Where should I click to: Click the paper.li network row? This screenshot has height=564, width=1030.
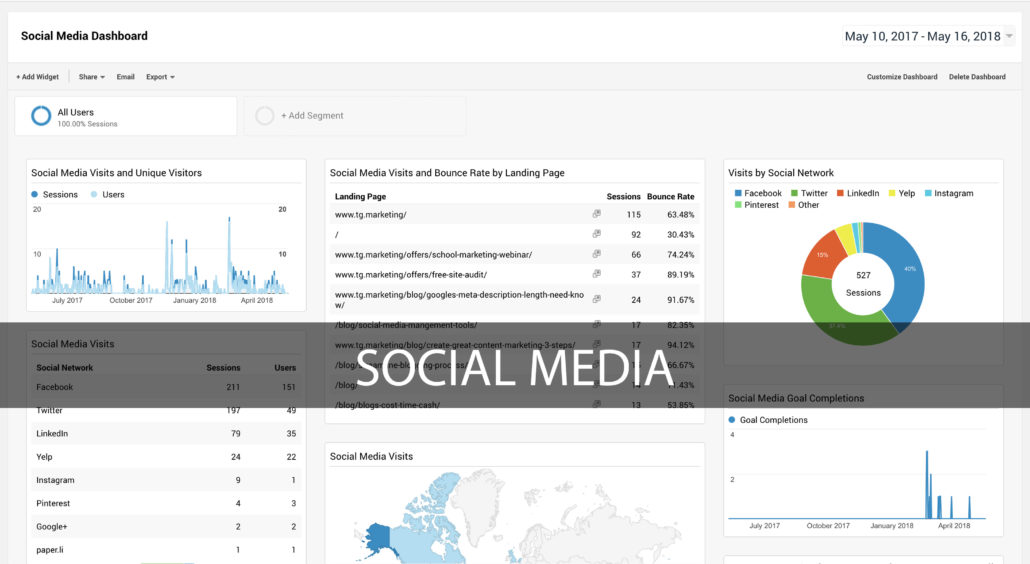[x=166, y=550]
